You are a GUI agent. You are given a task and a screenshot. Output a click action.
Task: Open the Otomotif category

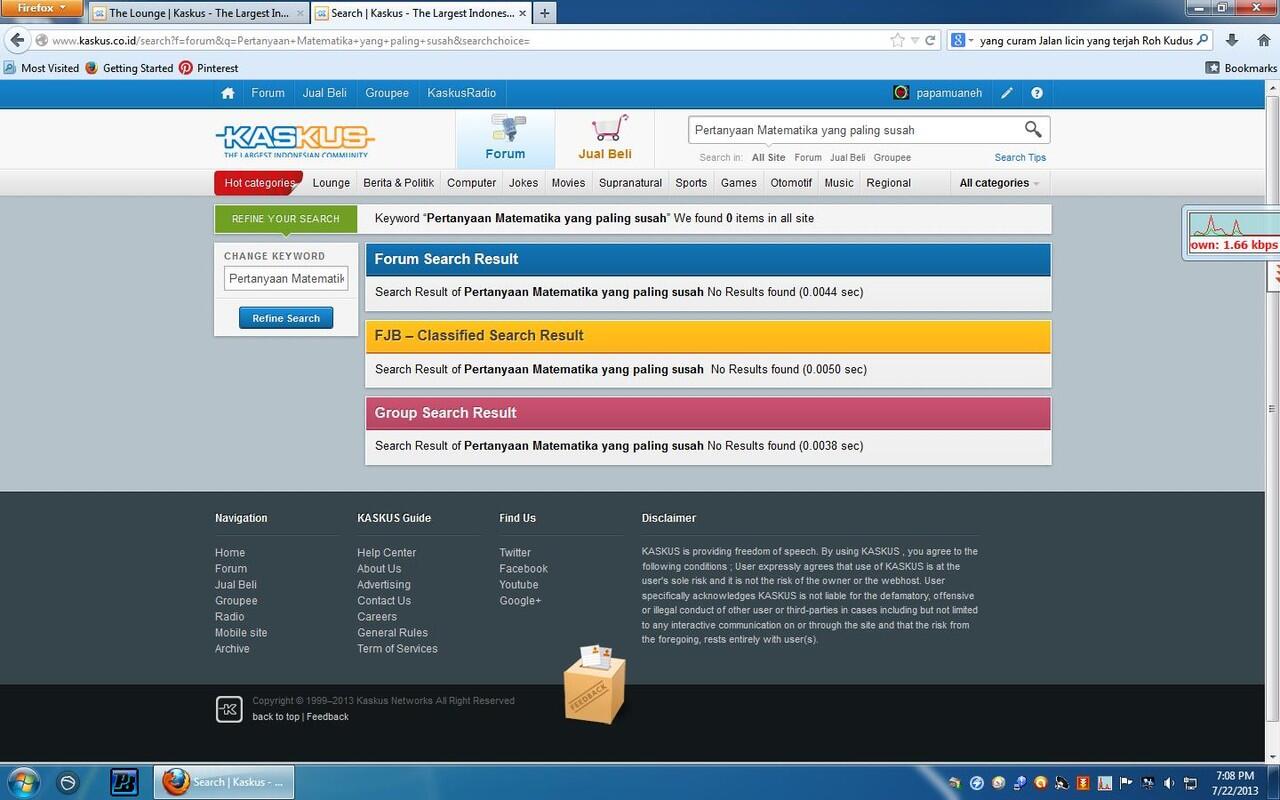791,183
